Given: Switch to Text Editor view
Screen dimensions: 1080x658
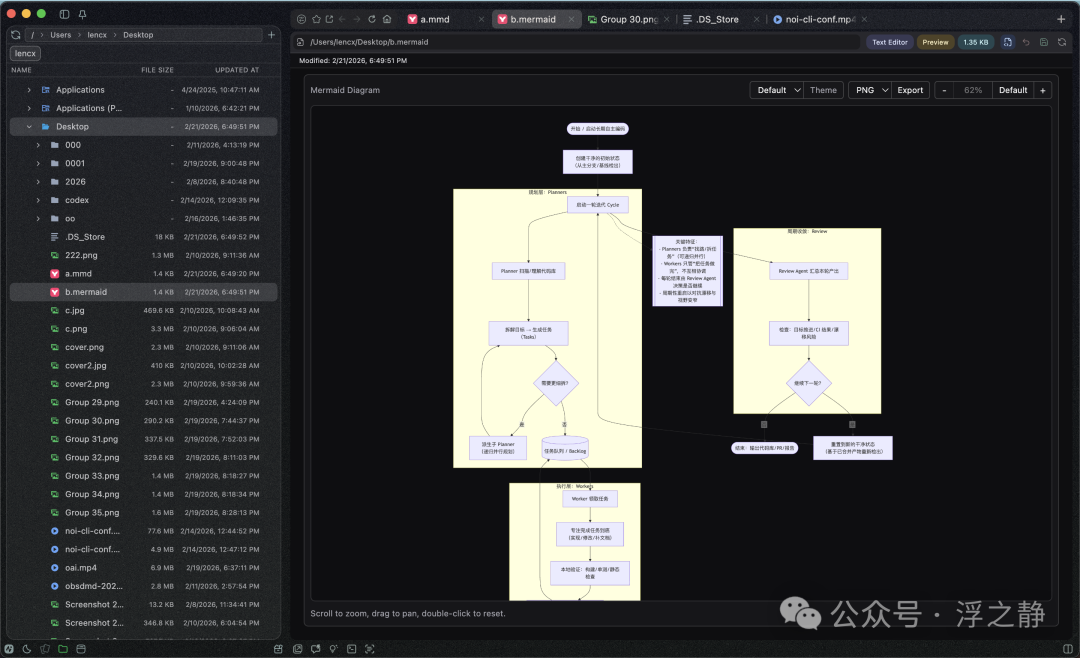Looking at the screenshot, I should tap(889, 42).
